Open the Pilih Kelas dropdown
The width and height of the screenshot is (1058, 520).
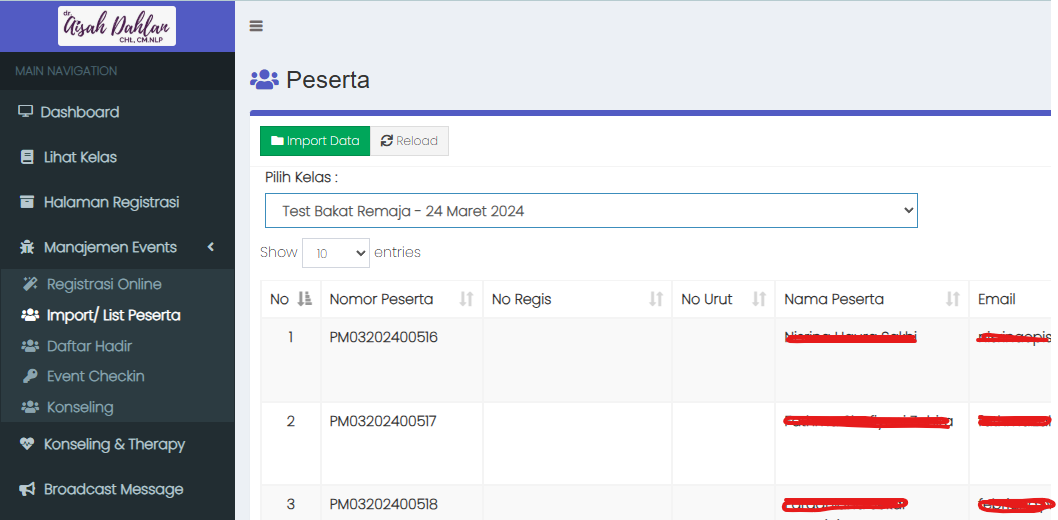pyautogui.click(x=591, y=211)
